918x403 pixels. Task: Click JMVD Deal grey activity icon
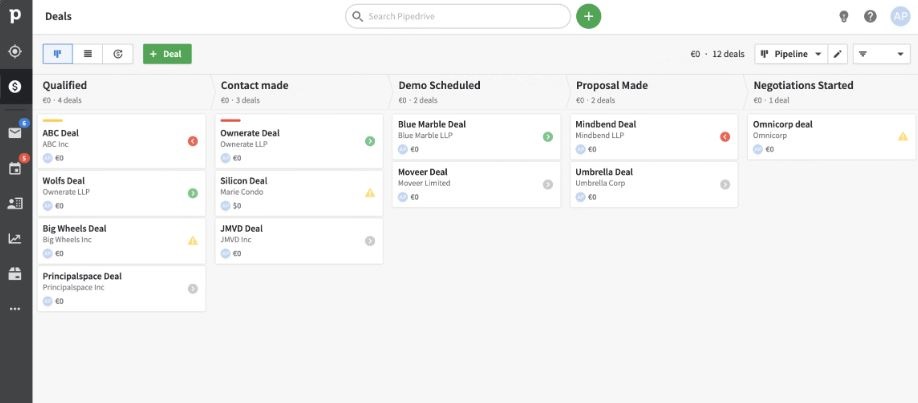(x=370, y=241)
